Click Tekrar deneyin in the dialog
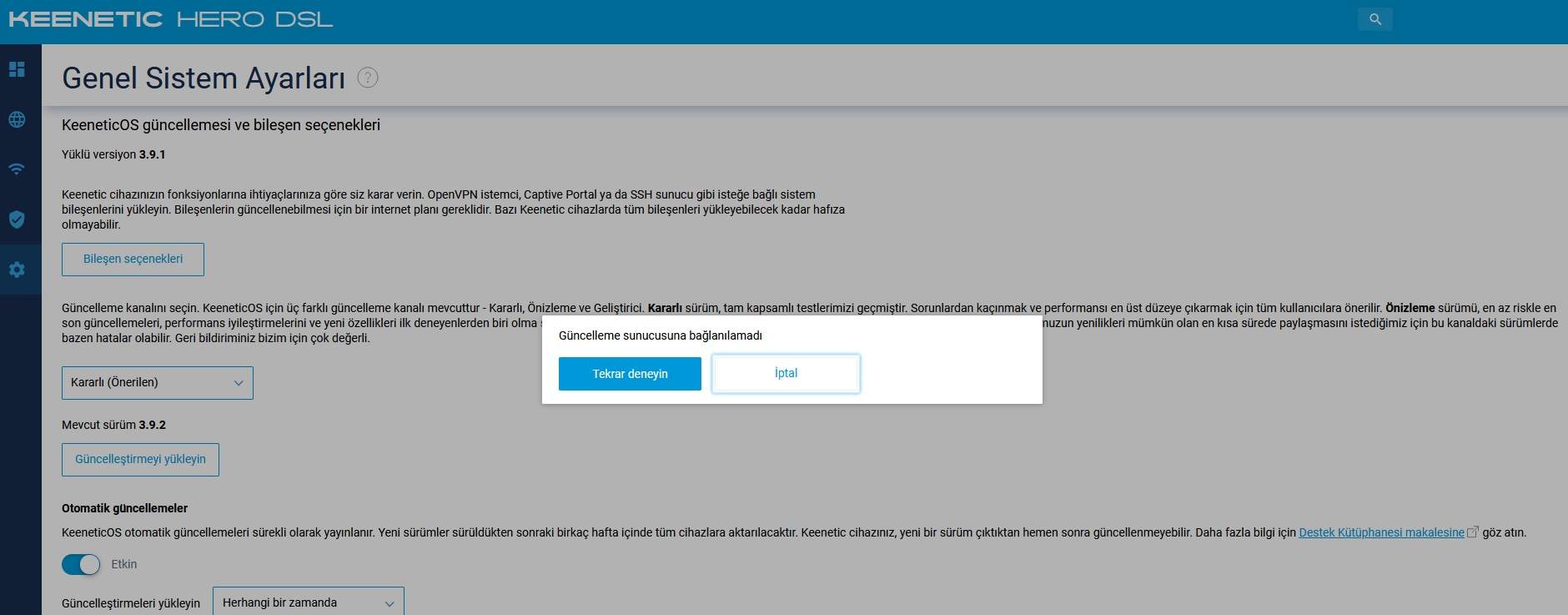 click(630, 374)
